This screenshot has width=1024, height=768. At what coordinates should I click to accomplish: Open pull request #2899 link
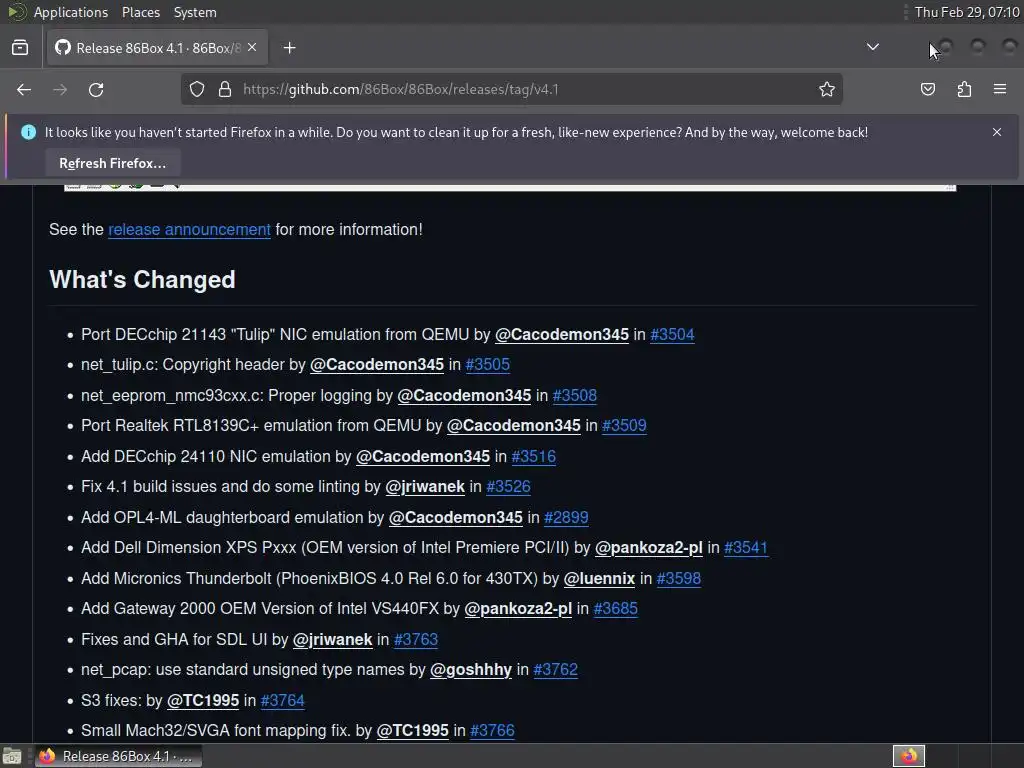tap(566, 517)
